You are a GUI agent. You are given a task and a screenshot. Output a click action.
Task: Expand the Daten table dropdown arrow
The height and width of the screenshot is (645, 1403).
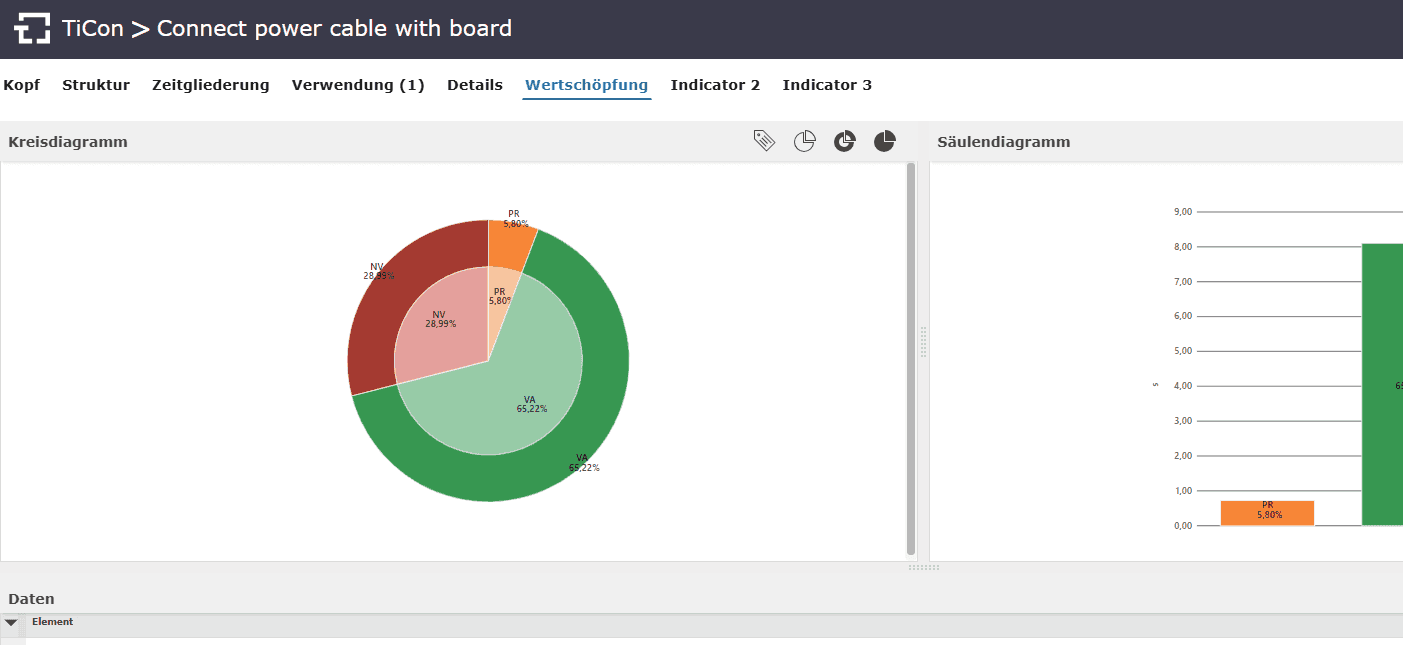pos(11,622)
